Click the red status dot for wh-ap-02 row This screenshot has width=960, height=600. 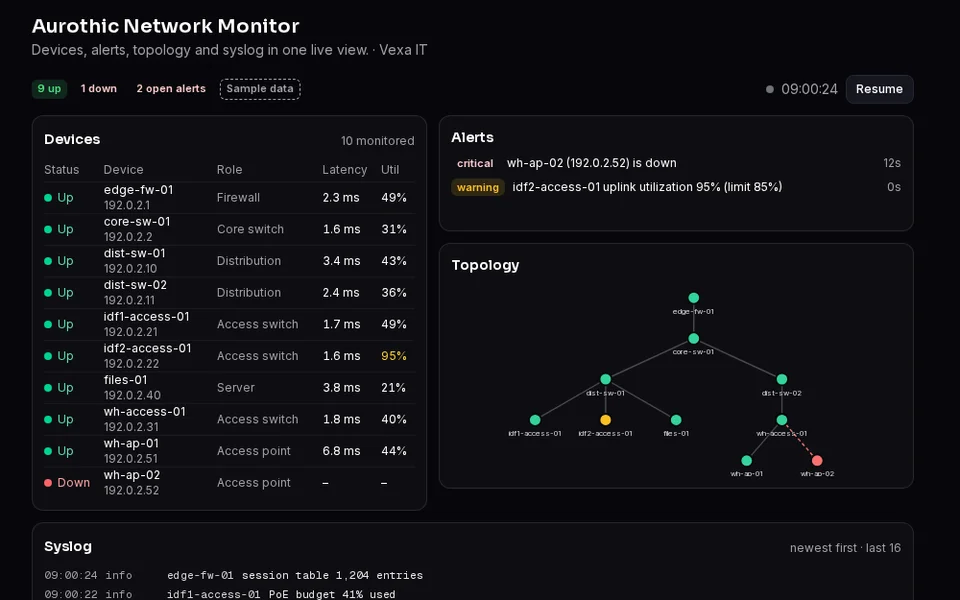[48, 482]
